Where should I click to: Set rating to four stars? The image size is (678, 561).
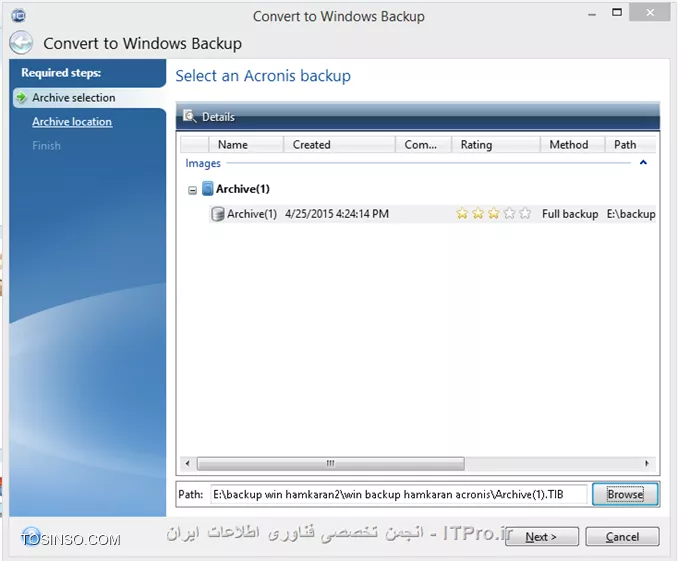coord(509,213)
